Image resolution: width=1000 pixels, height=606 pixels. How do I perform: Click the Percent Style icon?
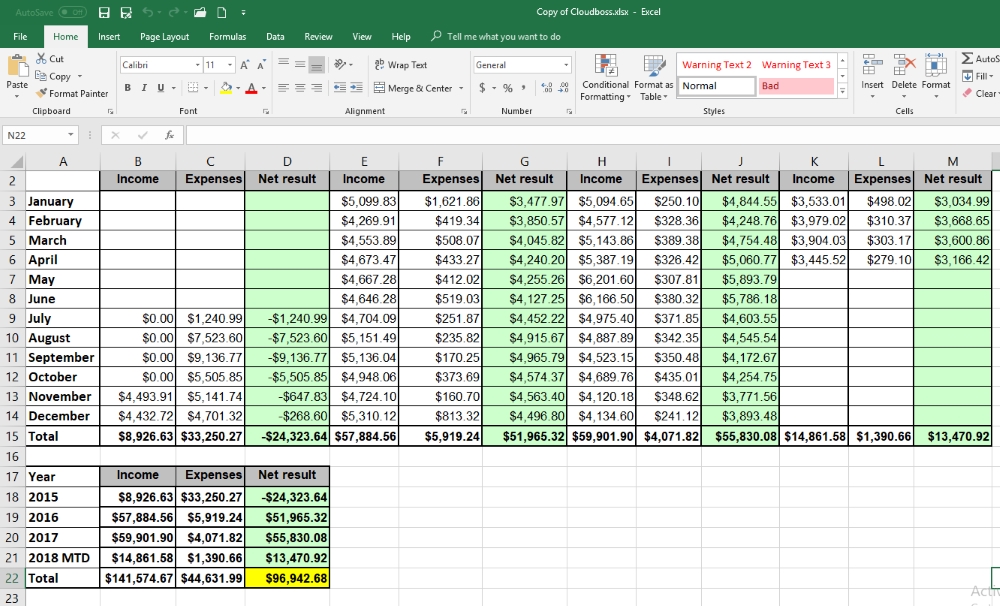[x=508, y=88]
